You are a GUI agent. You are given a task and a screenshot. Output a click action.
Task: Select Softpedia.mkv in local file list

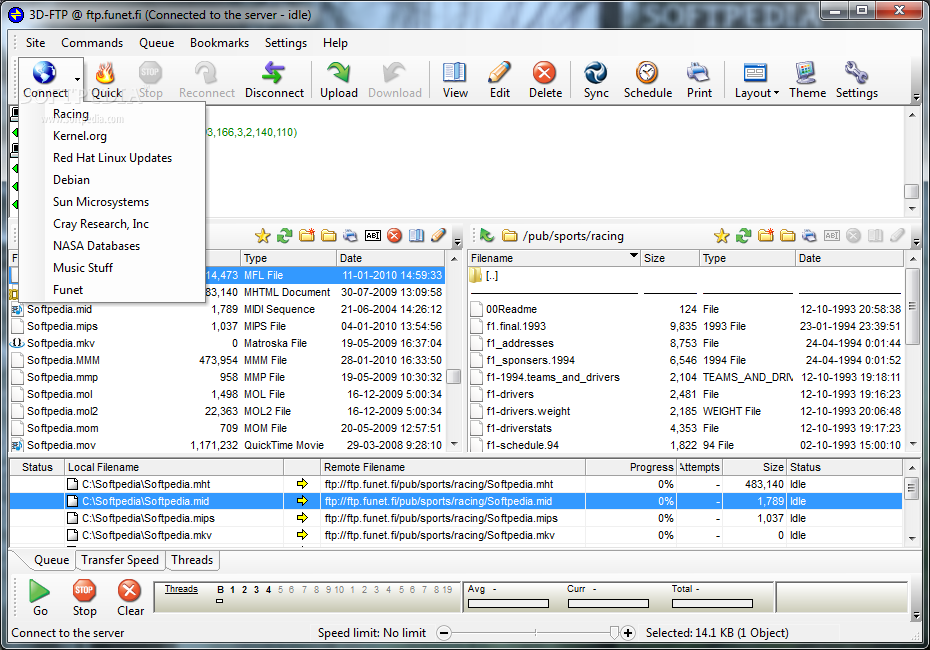(x=60, y=343)
